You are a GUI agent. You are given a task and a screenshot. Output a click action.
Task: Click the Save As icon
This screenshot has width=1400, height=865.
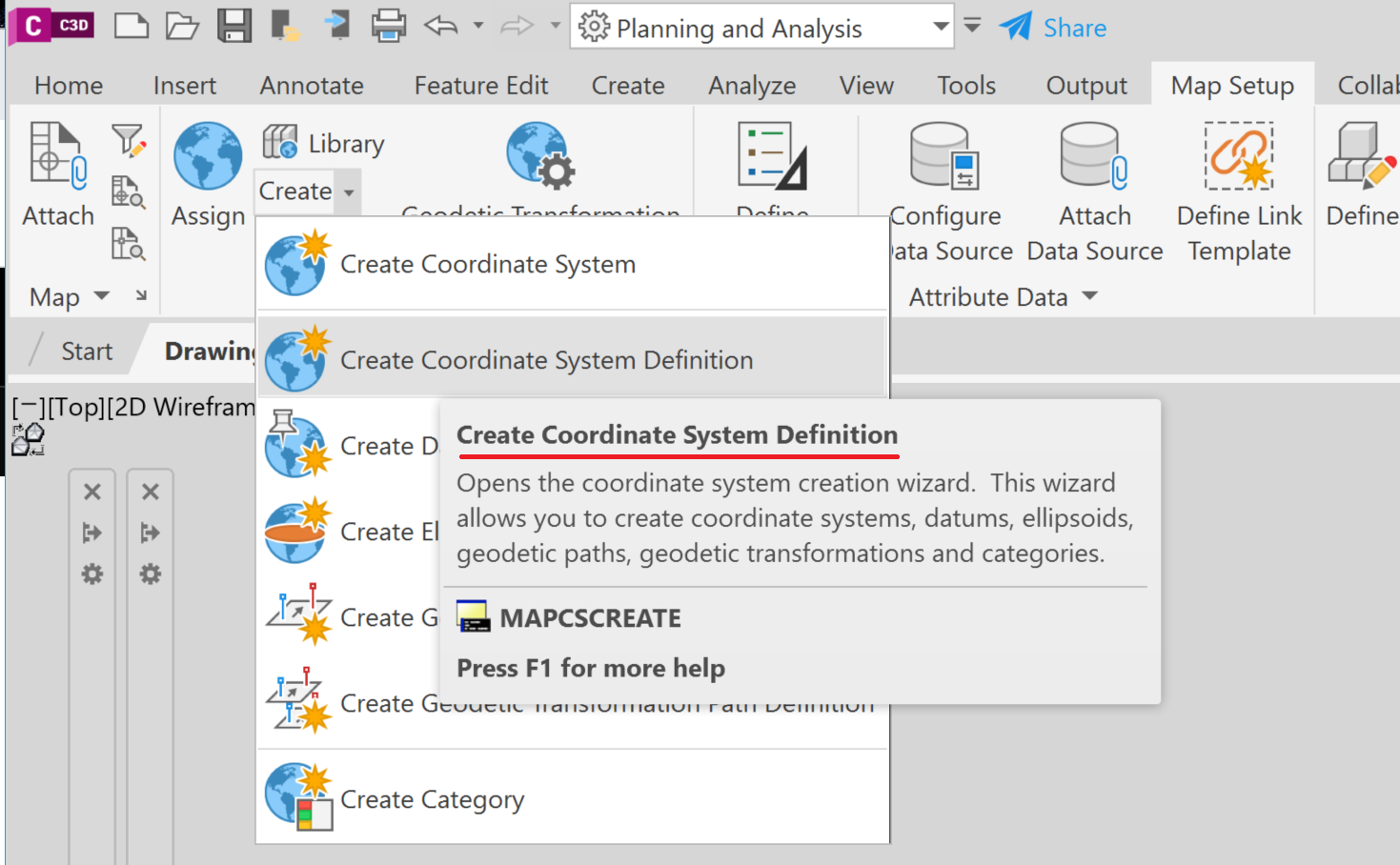pos(285,26)
